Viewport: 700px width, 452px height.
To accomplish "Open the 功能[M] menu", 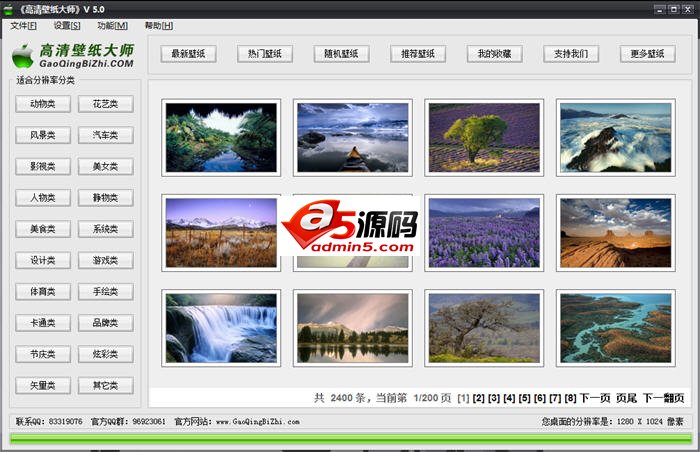I will click(x=112, y=26).
